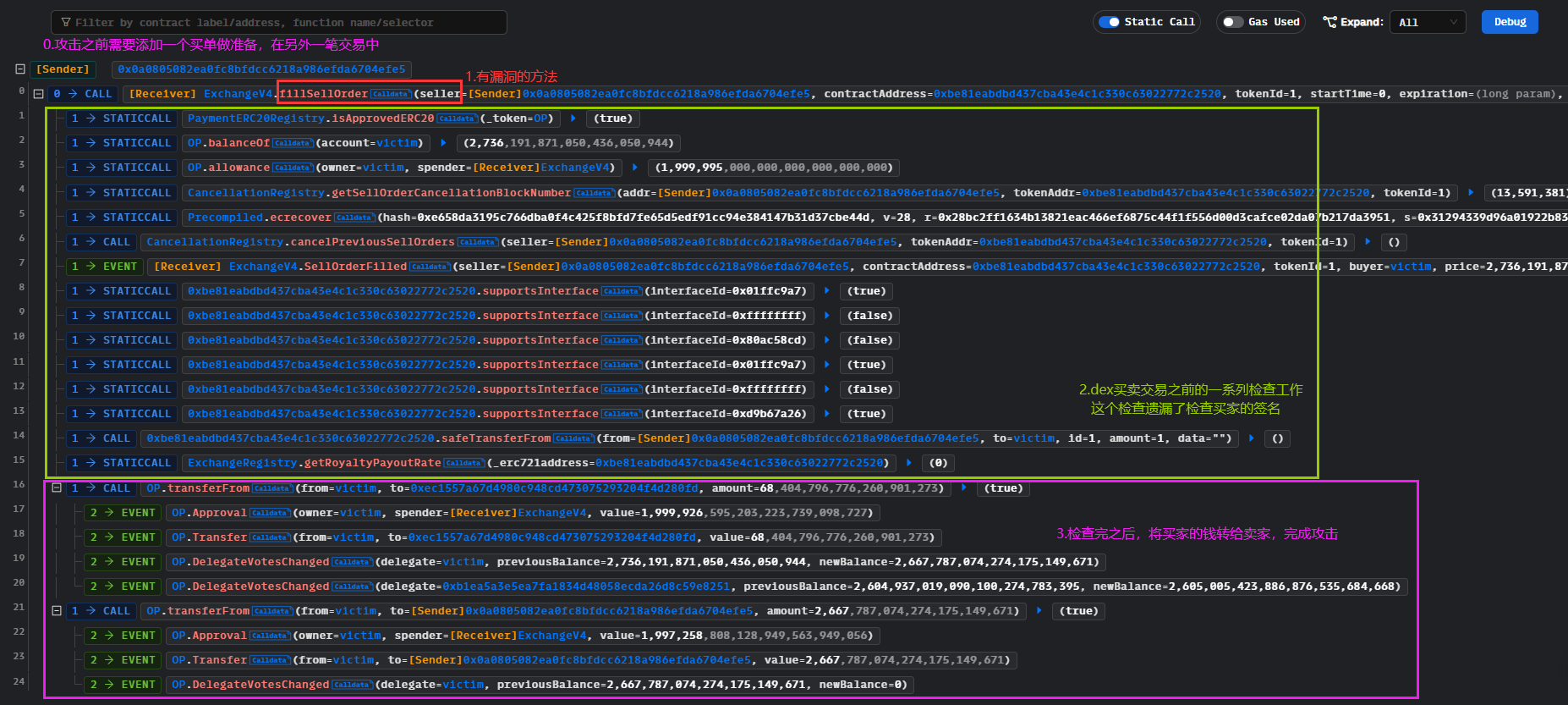Expand return arrow of cancelPreviousSellOrders row

pyautogui.click(x=1368, y=242)
